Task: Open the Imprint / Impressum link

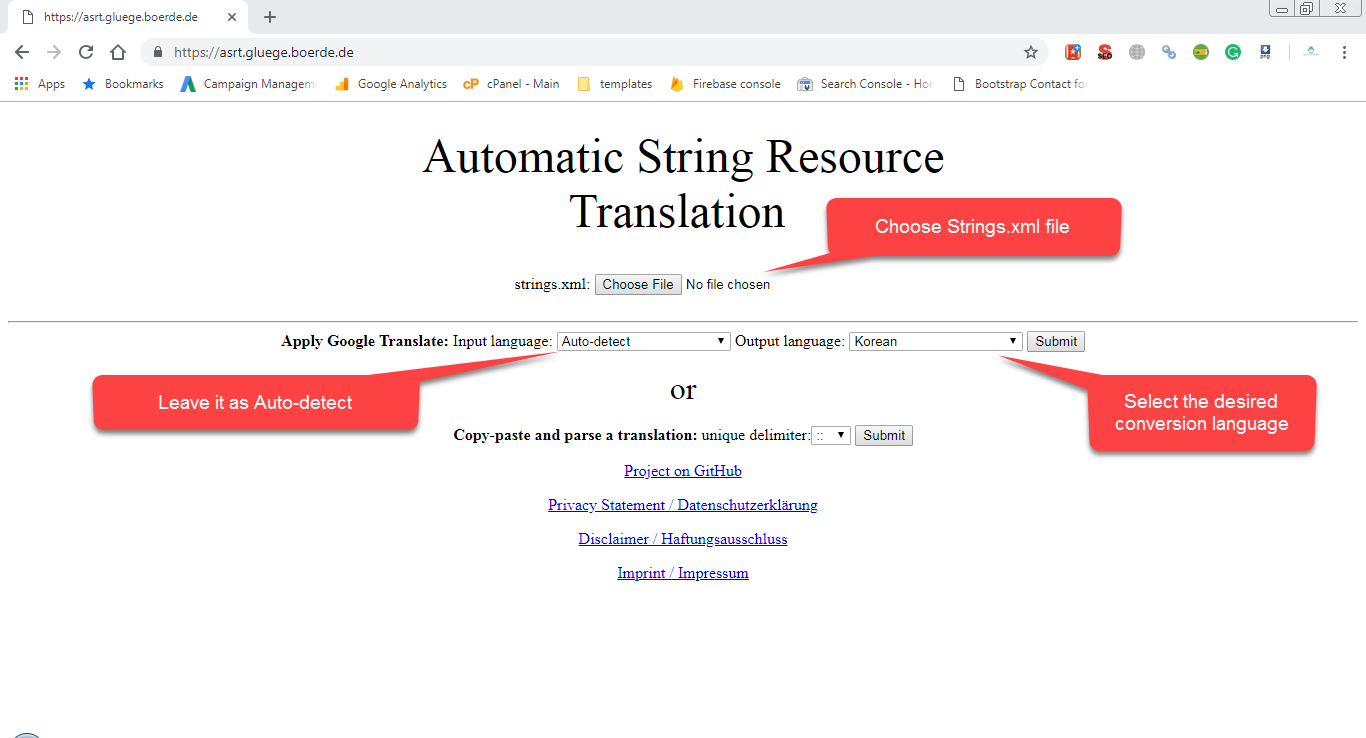Action: (x=683, y=573)
